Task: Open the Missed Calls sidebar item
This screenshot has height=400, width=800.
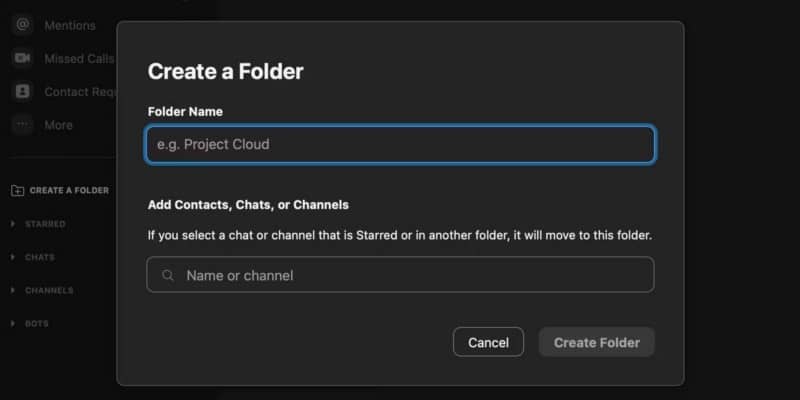Action: [x=78, y=58]
